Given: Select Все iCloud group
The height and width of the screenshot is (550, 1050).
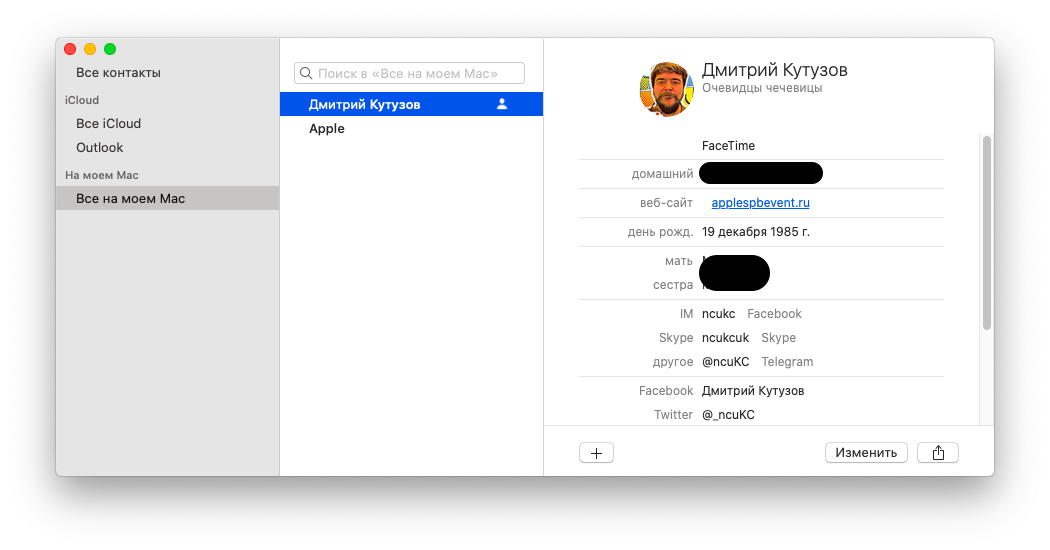Looking at the screenshot, I should click(108, 123).
